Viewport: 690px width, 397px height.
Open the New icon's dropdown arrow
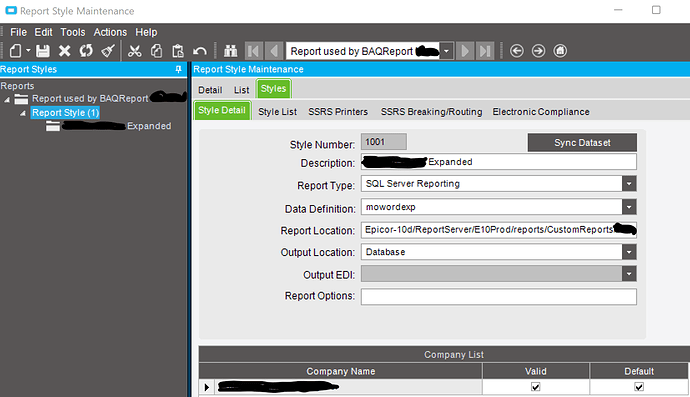point(28,51)
